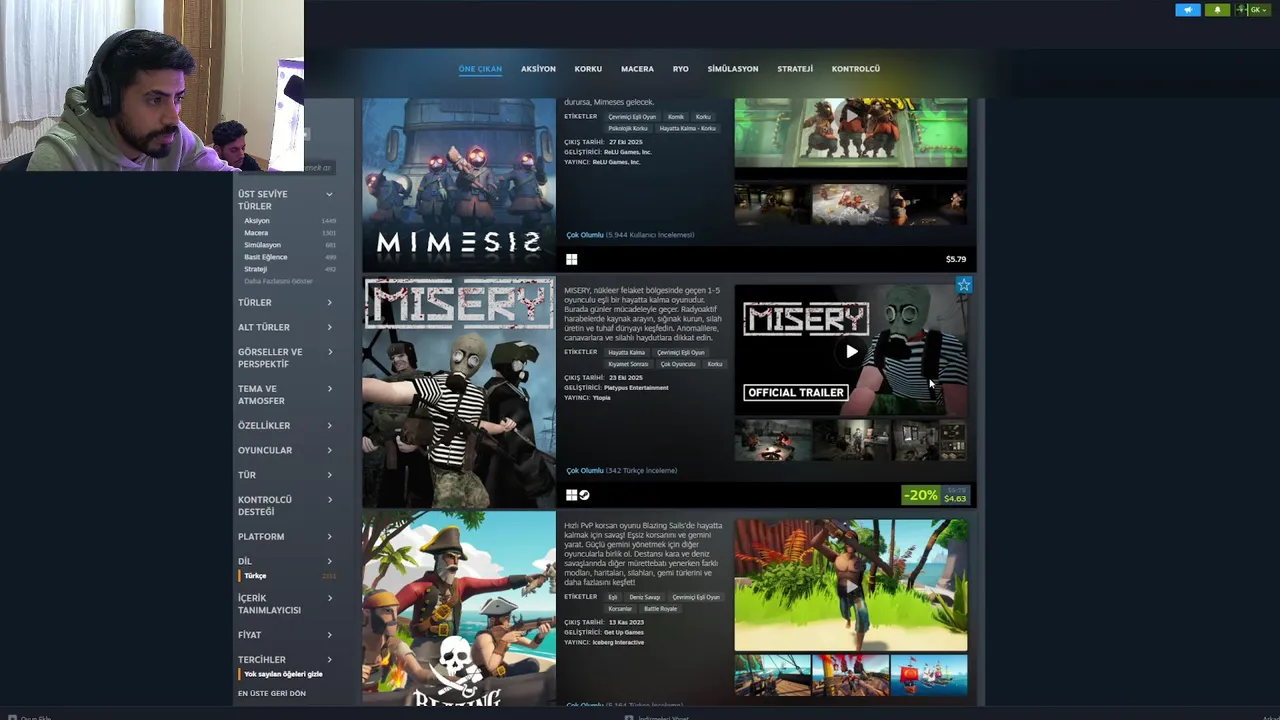Open the announcements megaphone icon at top right

tap(1188, 10)
